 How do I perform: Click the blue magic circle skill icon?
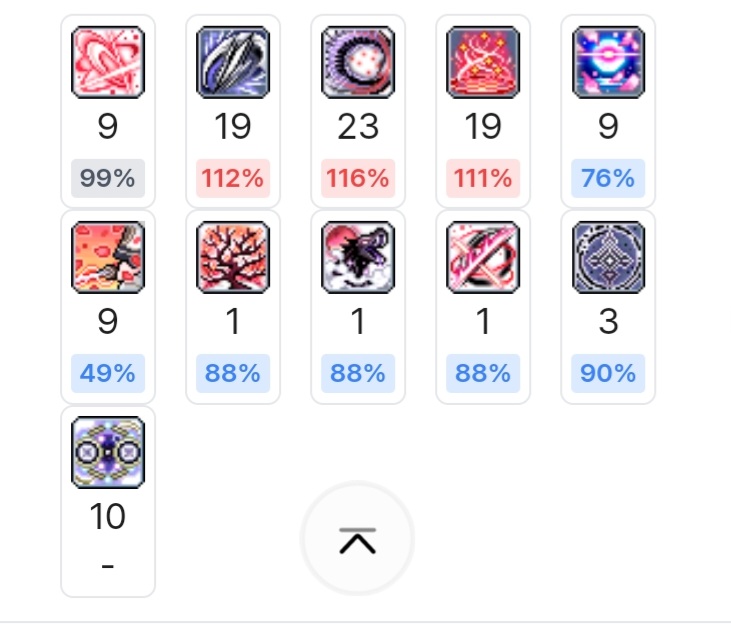tap(608, 257)
